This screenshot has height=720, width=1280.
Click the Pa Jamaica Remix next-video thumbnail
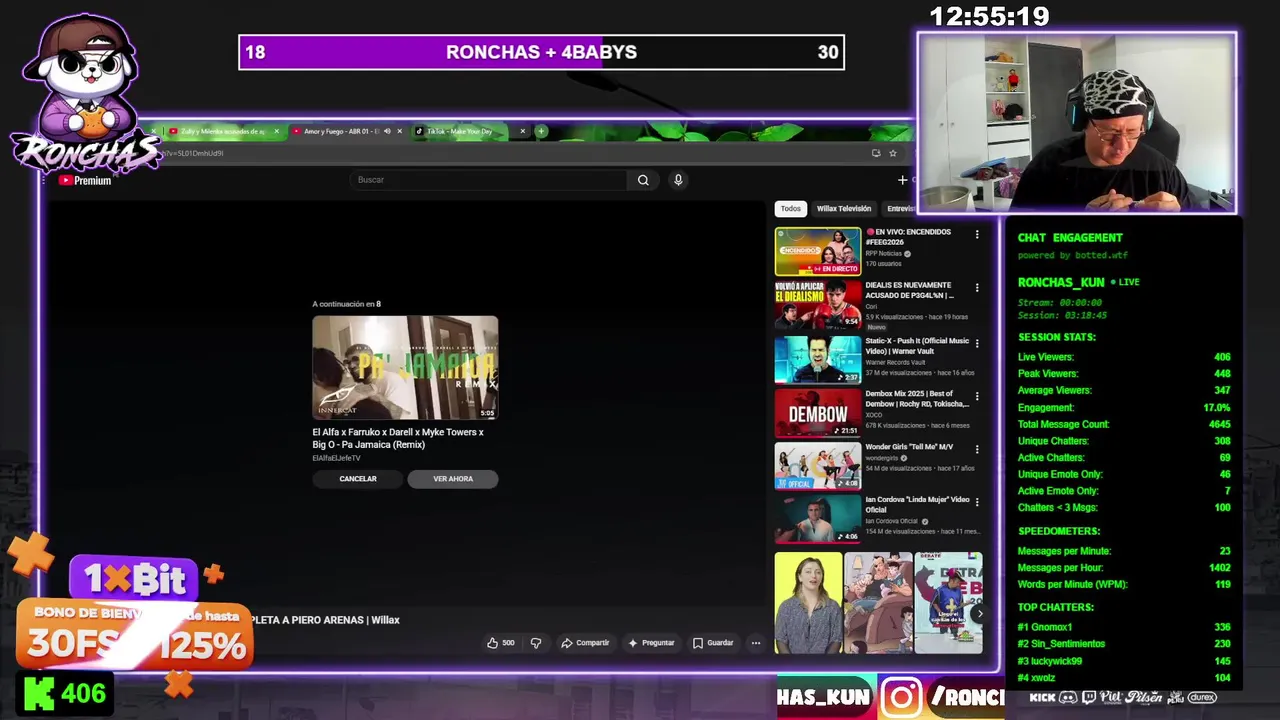[405, 368]
